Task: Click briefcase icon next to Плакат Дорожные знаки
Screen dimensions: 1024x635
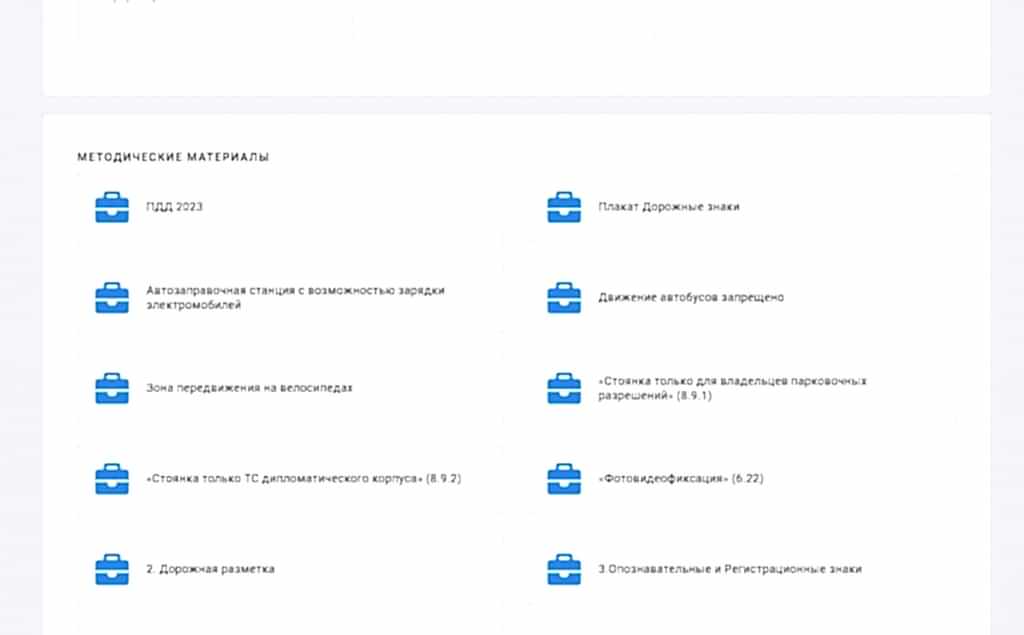Action: [x=564, y=207]
